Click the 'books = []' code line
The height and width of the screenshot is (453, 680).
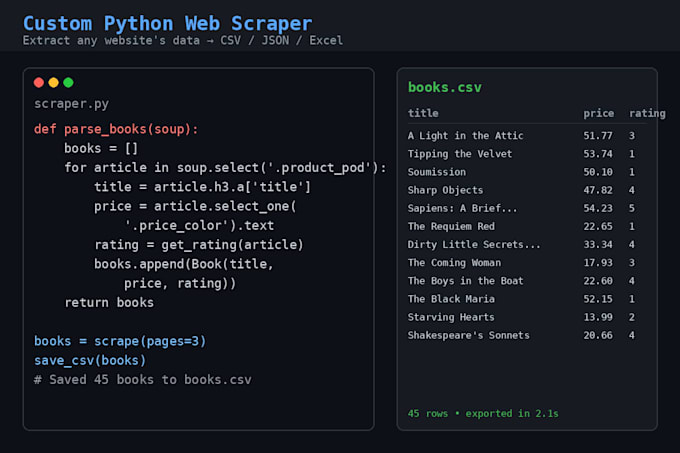[x=101, y=148]
